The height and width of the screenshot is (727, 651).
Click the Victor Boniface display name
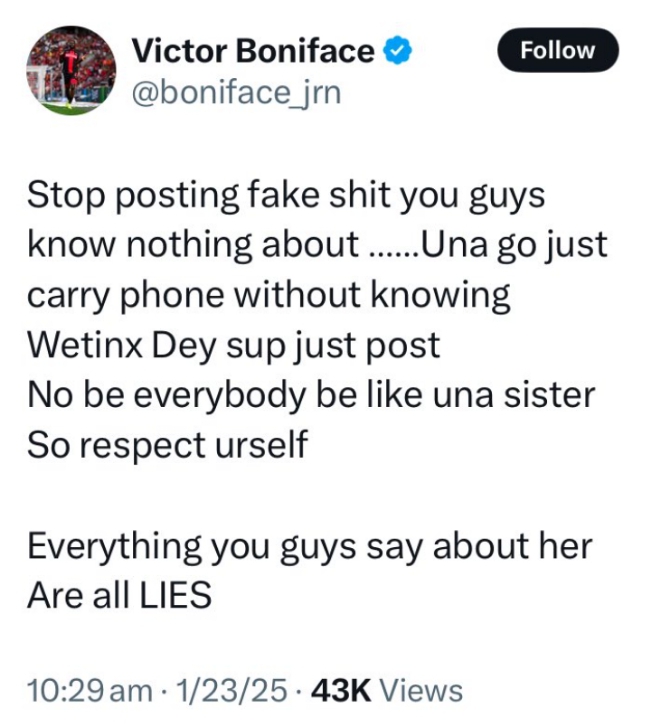point(254,51)
